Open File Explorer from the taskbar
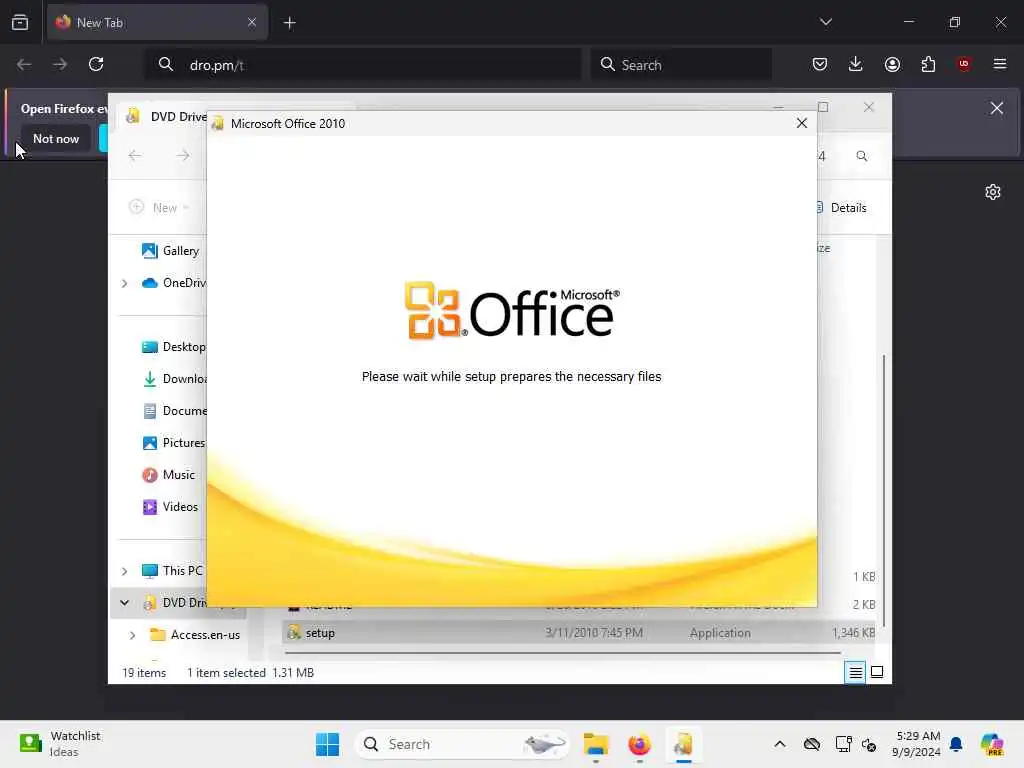 tap(596, 744)
